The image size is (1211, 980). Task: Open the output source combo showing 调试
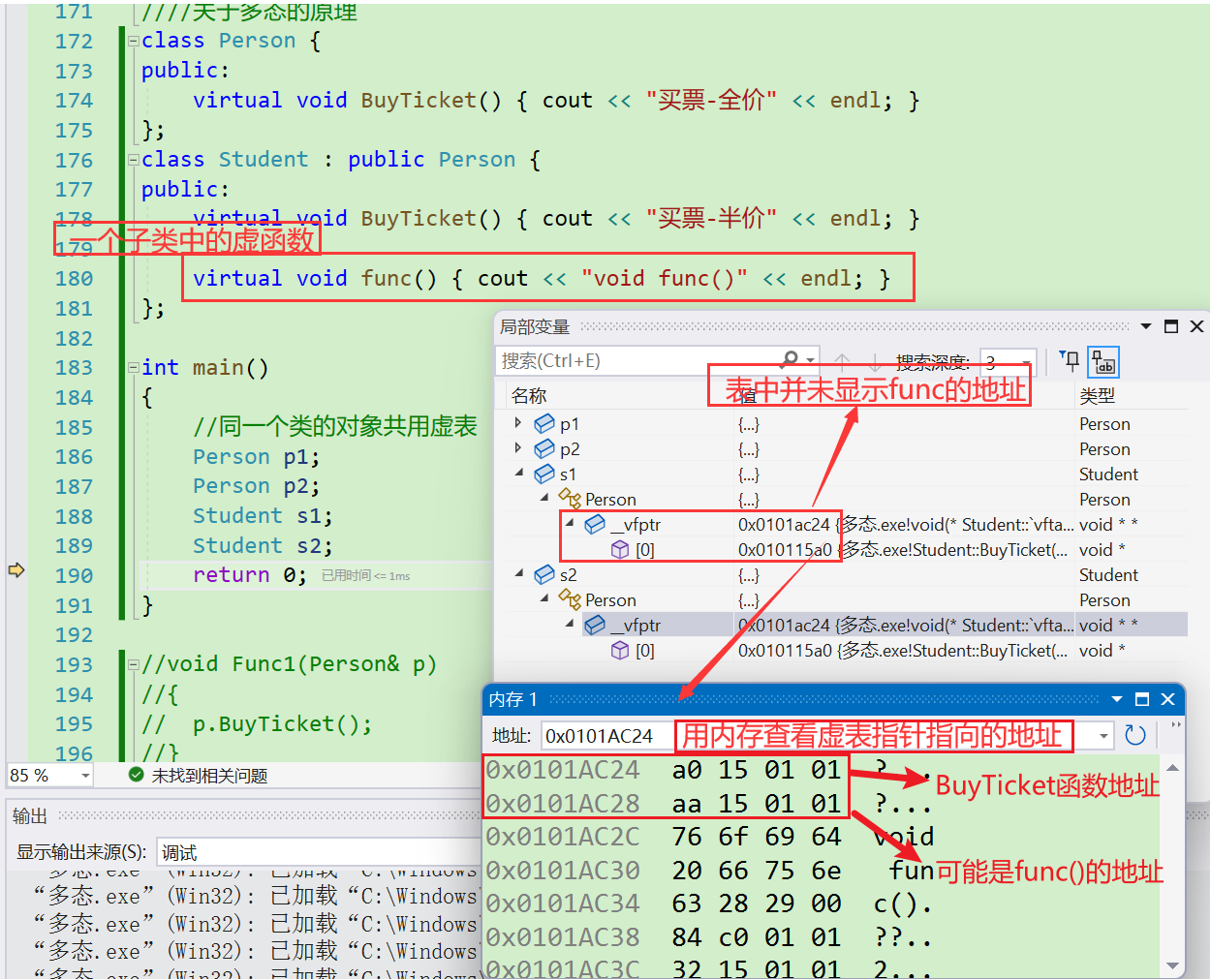point(320,852)
